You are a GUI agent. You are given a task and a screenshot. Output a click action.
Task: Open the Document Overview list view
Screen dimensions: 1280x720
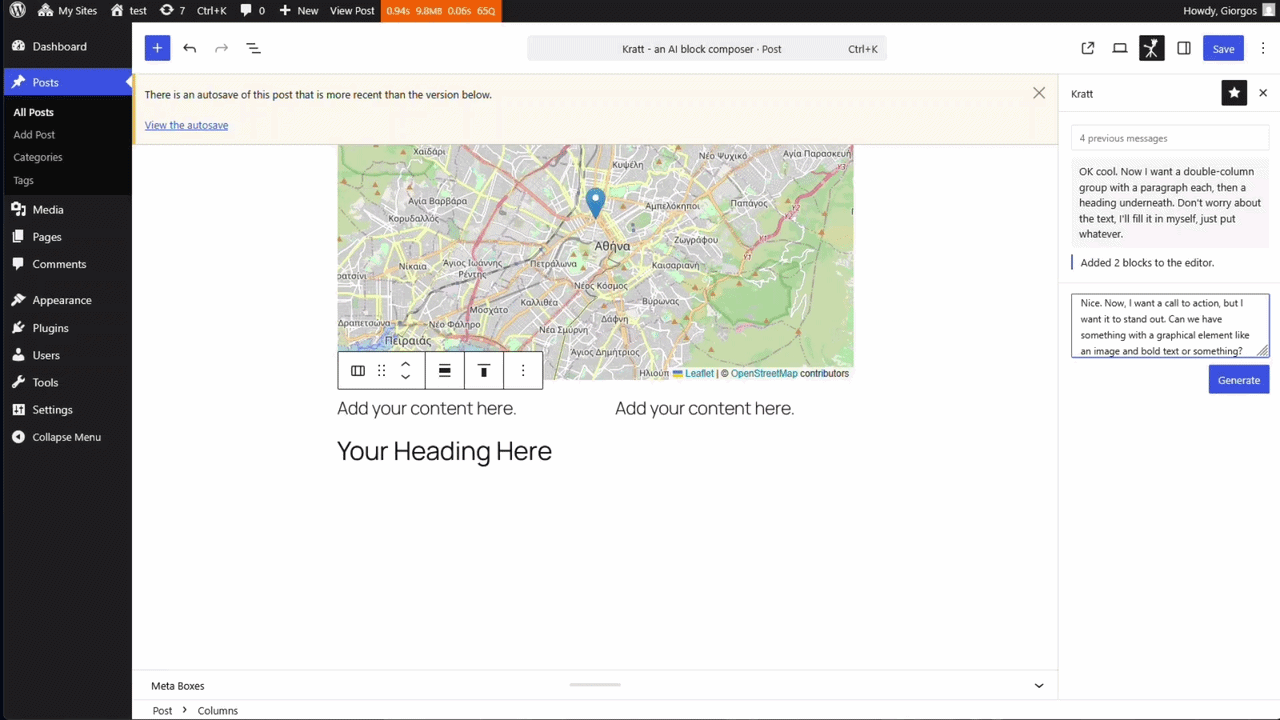click(x=253, y=48)
